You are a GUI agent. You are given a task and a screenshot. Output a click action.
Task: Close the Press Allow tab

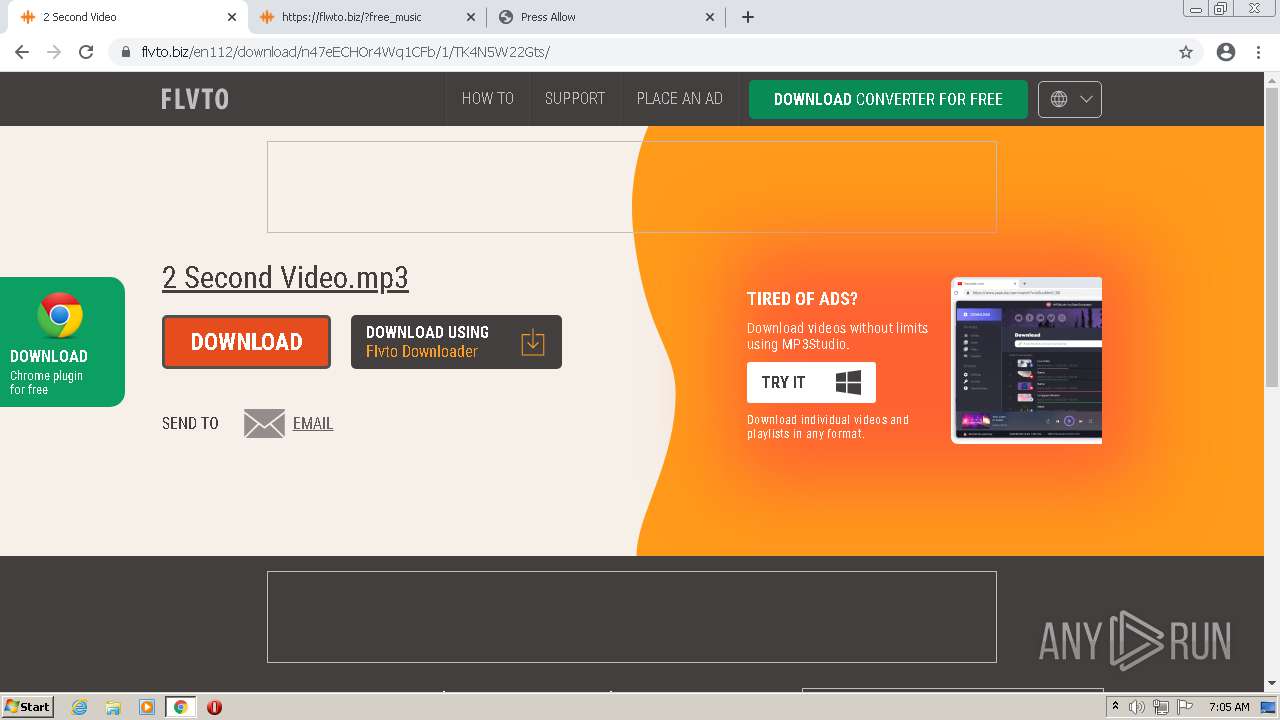(x=710, y=17)
